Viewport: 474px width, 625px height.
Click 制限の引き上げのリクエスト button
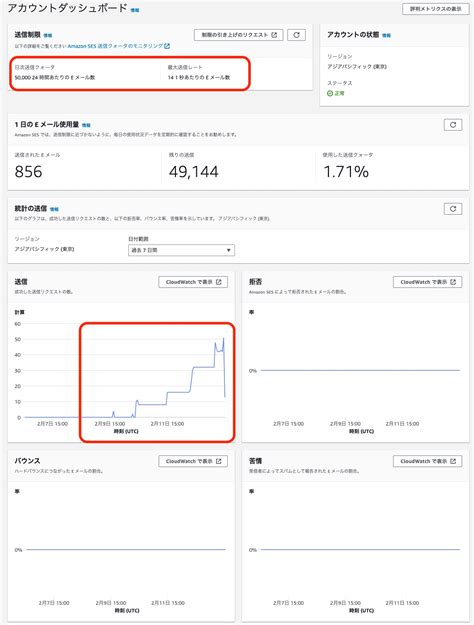(239, 35)
